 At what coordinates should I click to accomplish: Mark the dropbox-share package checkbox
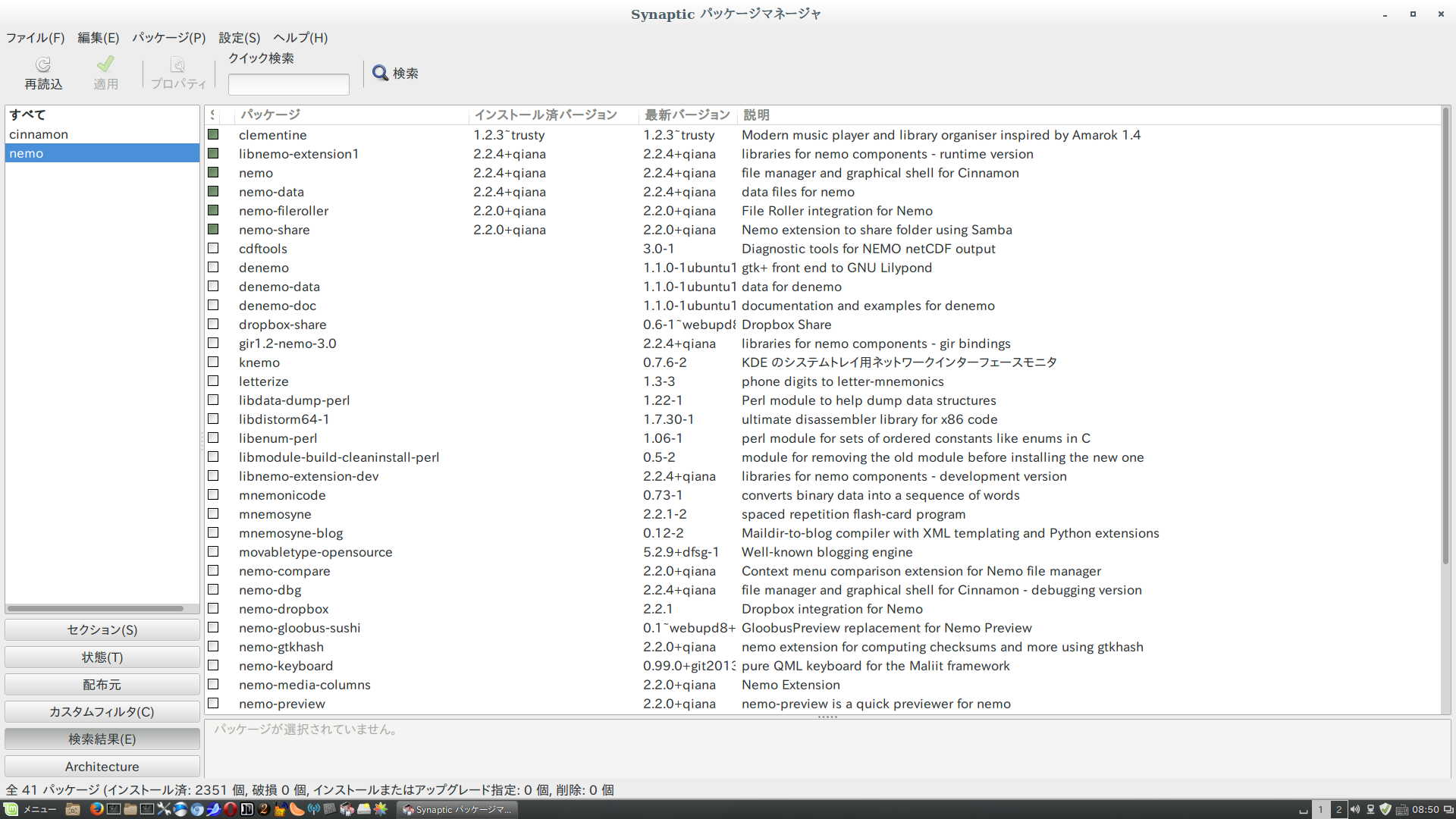[x=213, y=324]
